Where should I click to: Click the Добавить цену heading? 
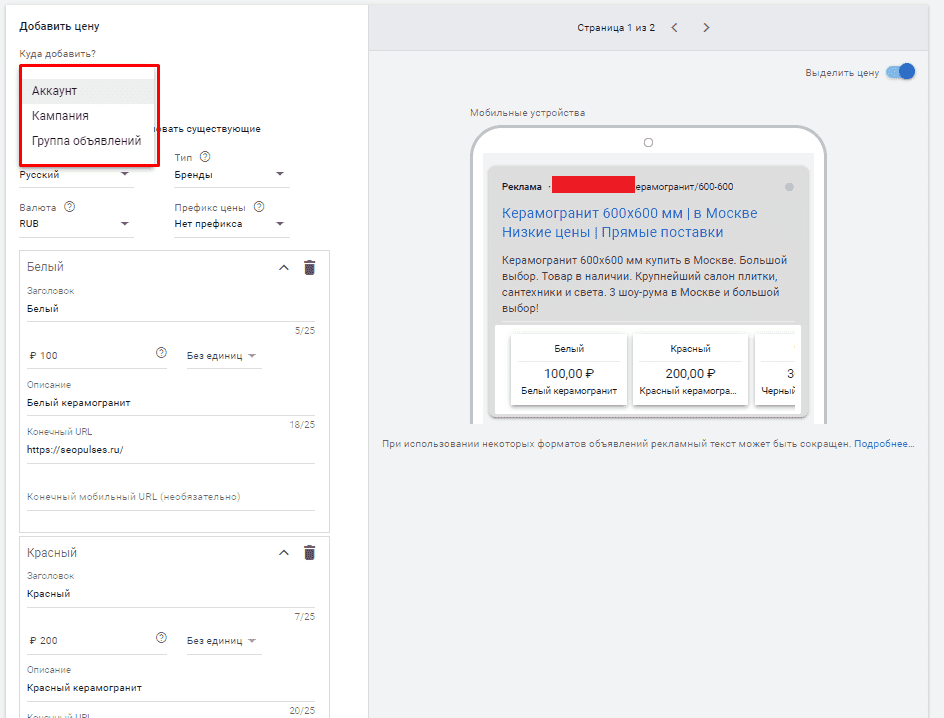(x=60, y=26)
